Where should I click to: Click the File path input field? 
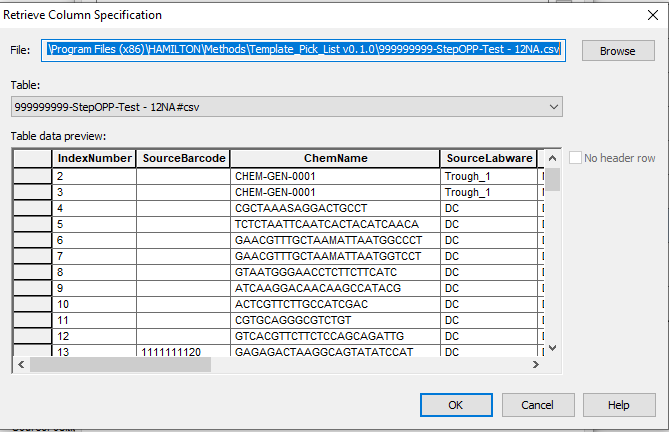[305, 50]
